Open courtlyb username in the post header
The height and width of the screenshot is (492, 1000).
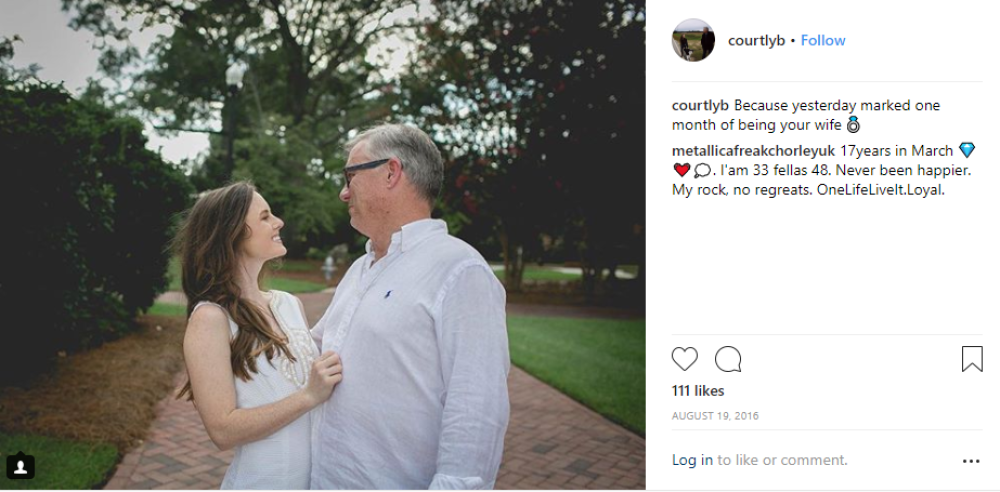[x=756, y=40]
